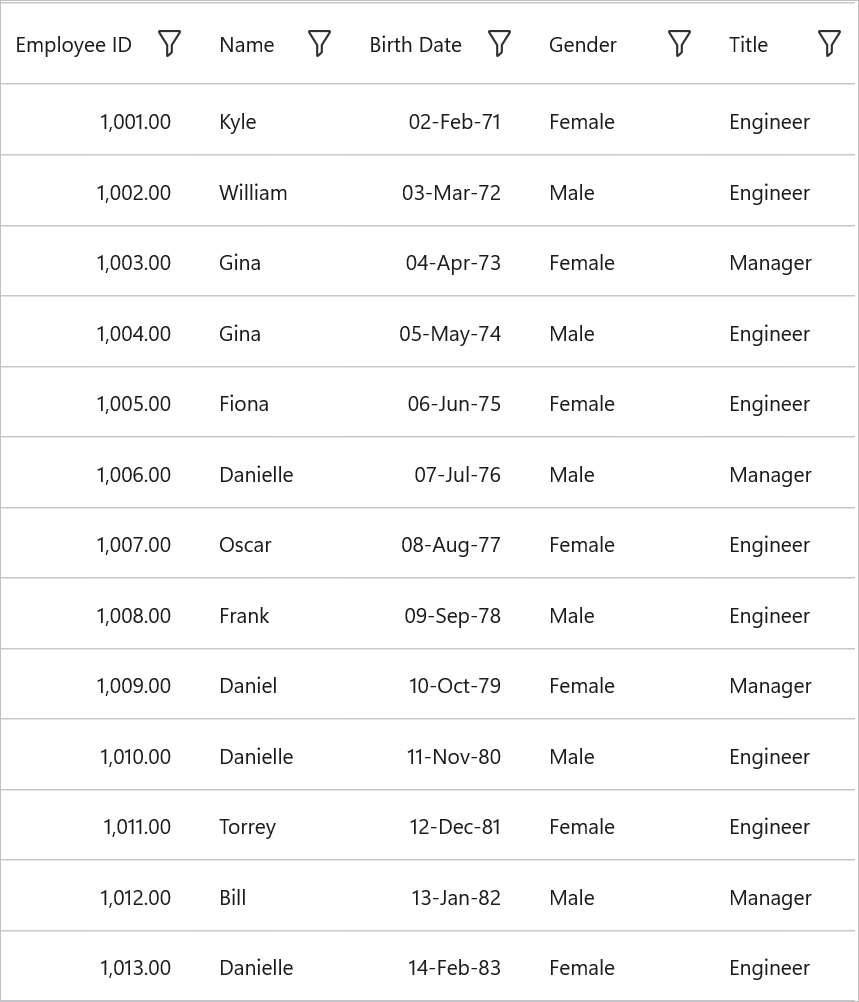Click the Title column filter icon

(x=829, y=44)
